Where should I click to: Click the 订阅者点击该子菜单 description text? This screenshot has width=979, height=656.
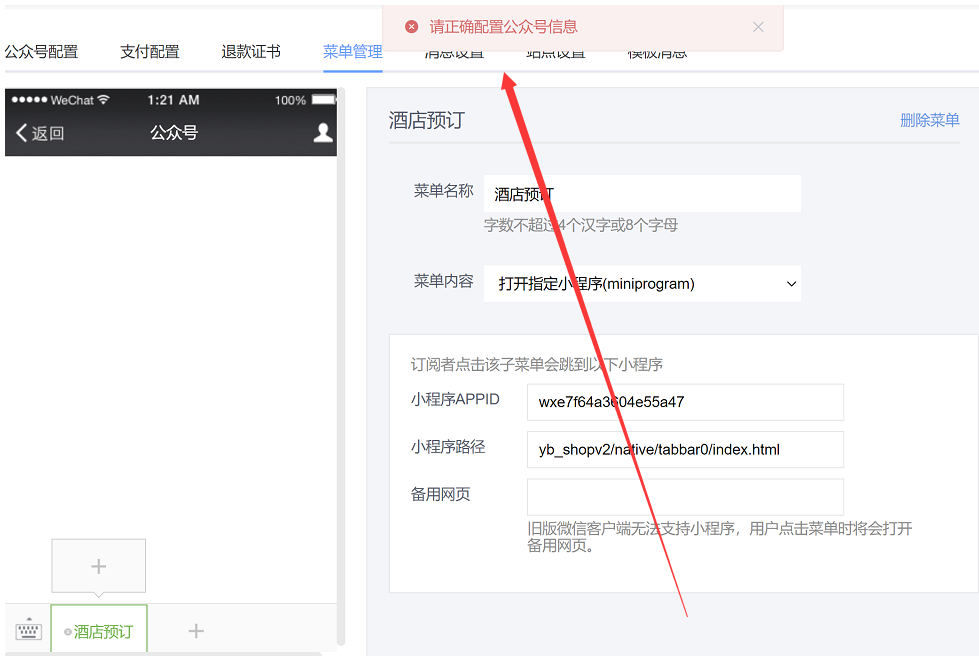pyautogui.click(x=536, y=365)
